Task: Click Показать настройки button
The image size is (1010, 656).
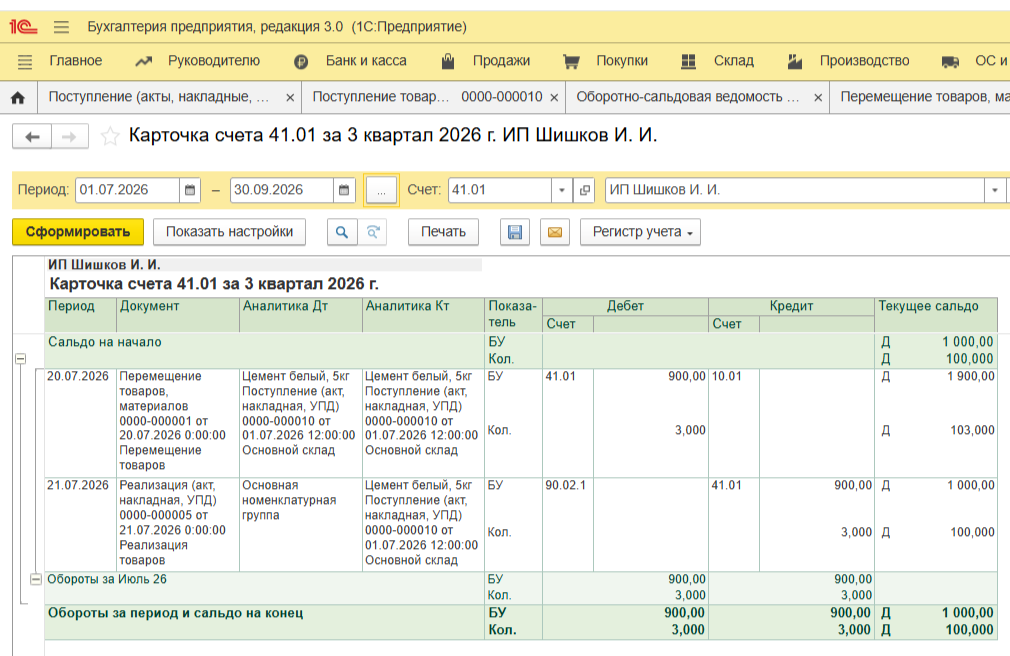Action: [x=229, y=232]
